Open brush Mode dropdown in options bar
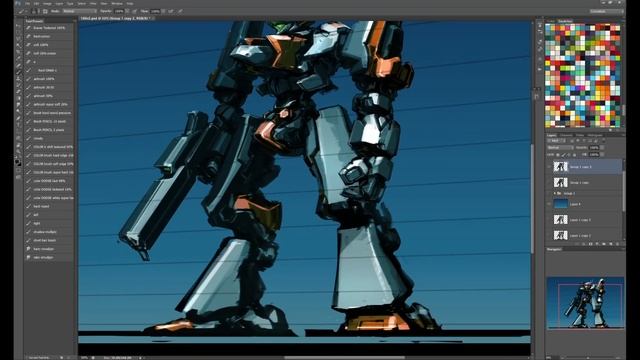 pyautogui.click(x=80, y=11)
